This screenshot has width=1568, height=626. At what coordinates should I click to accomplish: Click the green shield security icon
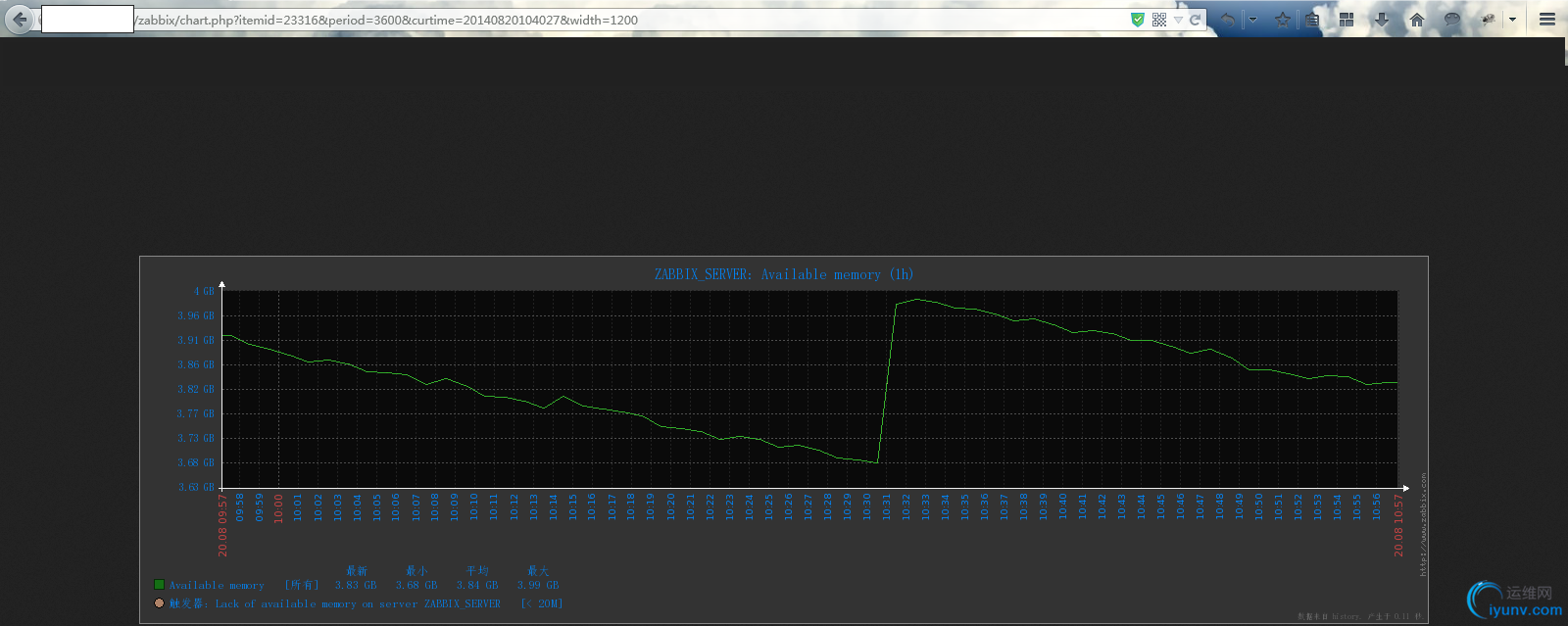click(x=1138, y=20)
